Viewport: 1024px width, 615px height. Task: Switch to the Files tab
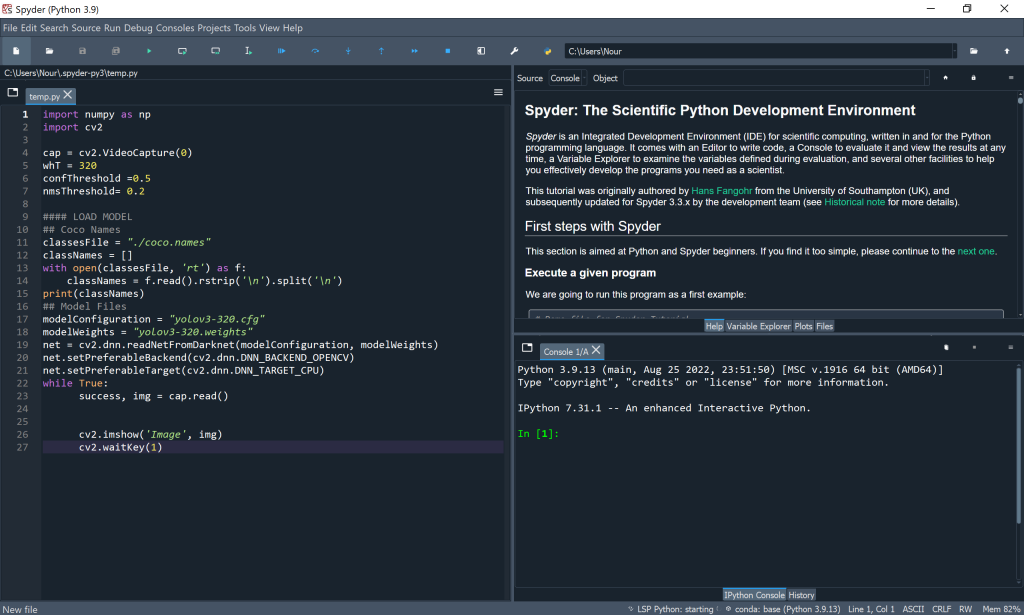tap(825, 326)
